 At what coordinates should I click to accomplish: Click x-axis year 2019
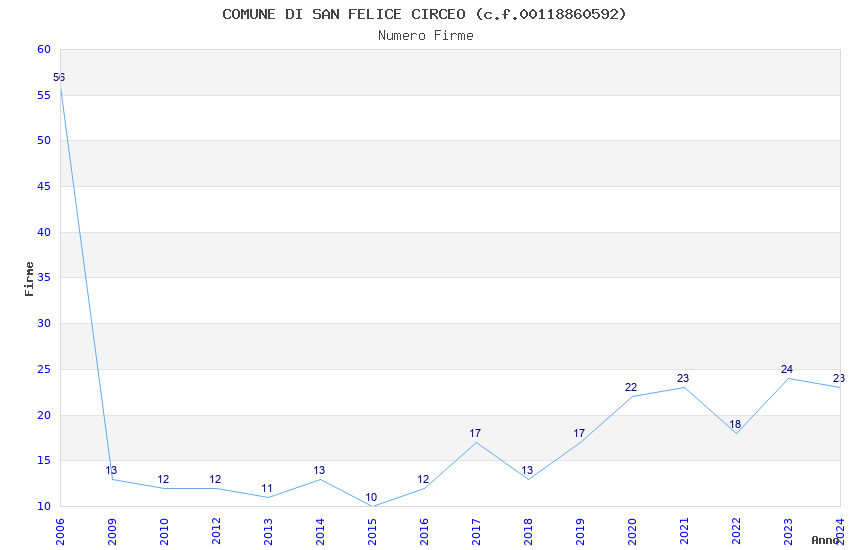(581, 532)
